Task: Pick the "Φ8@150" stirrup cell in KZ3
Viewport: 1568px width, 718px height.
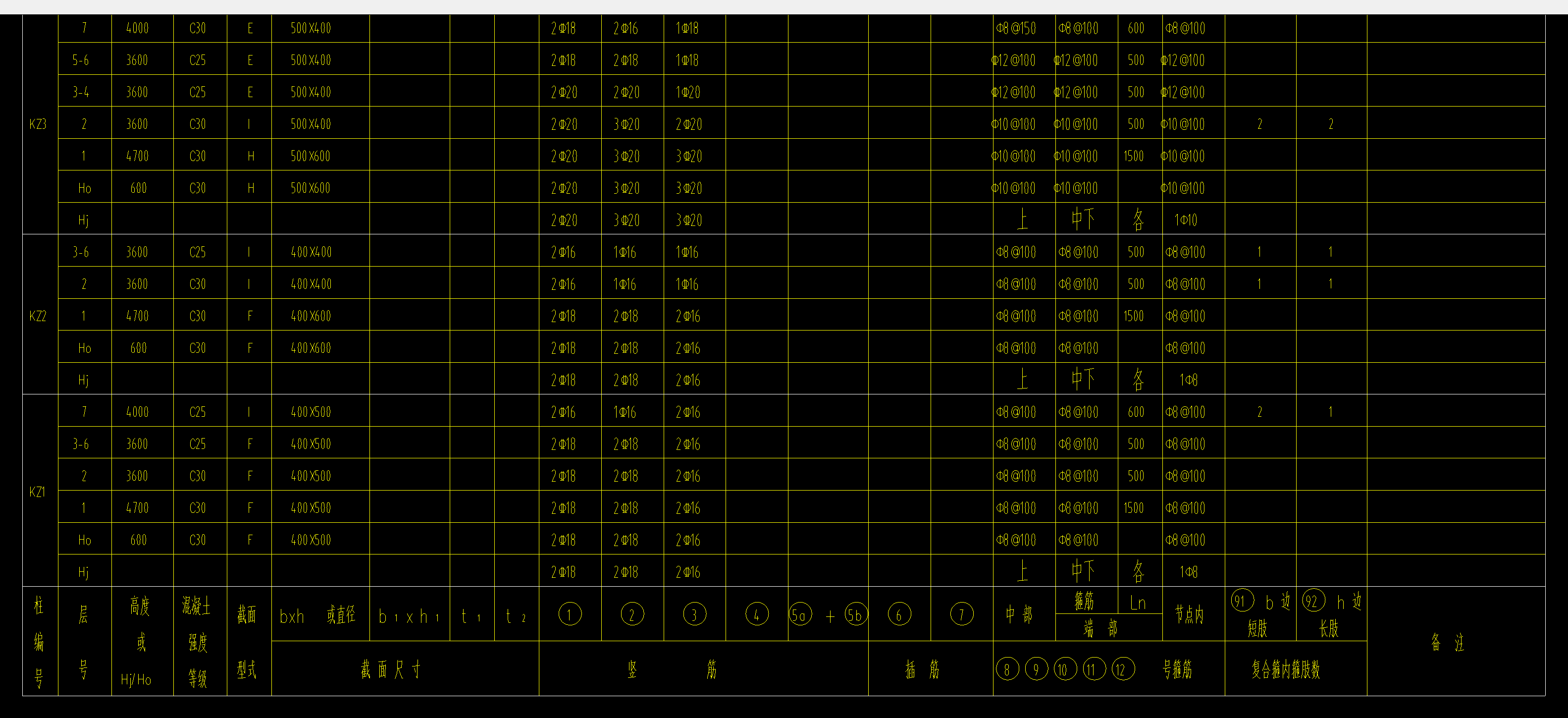Action: coord(1016,28)
